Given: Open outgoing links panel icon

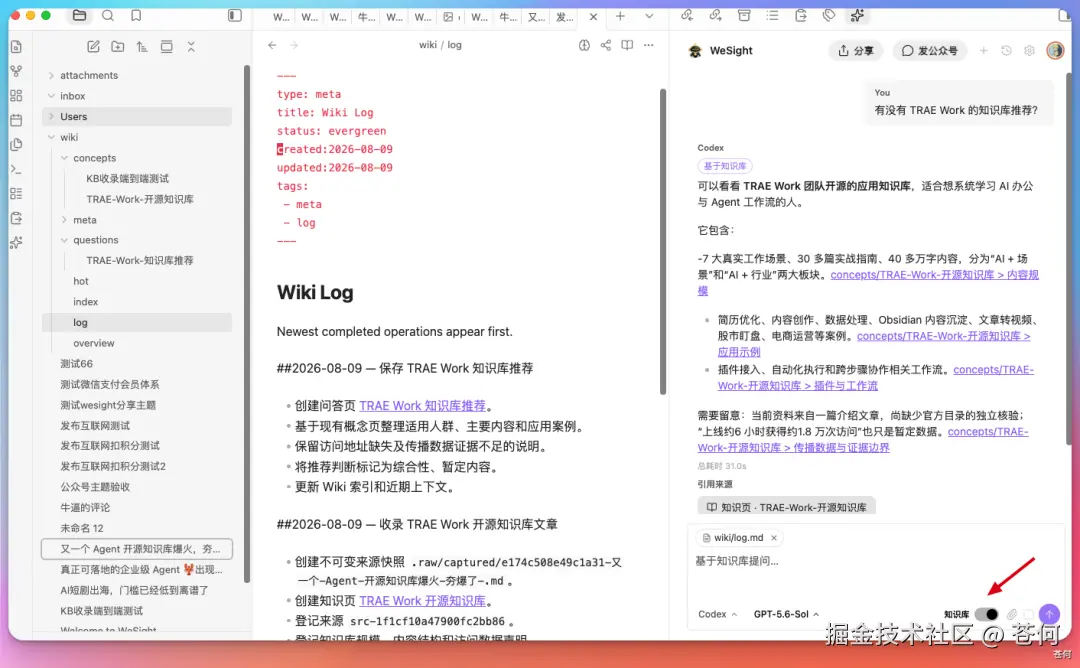Looking at the screenshot, I should point(716,15).
